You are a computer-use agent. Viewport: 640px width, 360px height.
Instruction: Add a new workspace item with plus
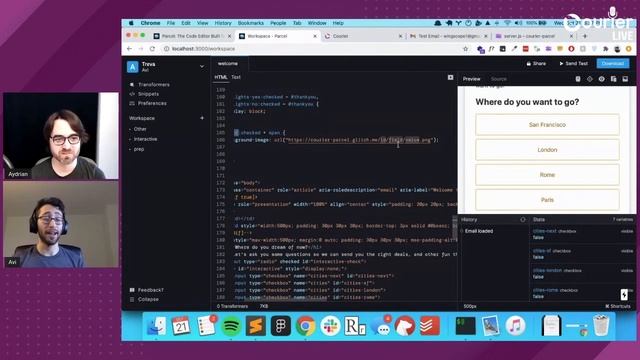click(x=202, y=118)
